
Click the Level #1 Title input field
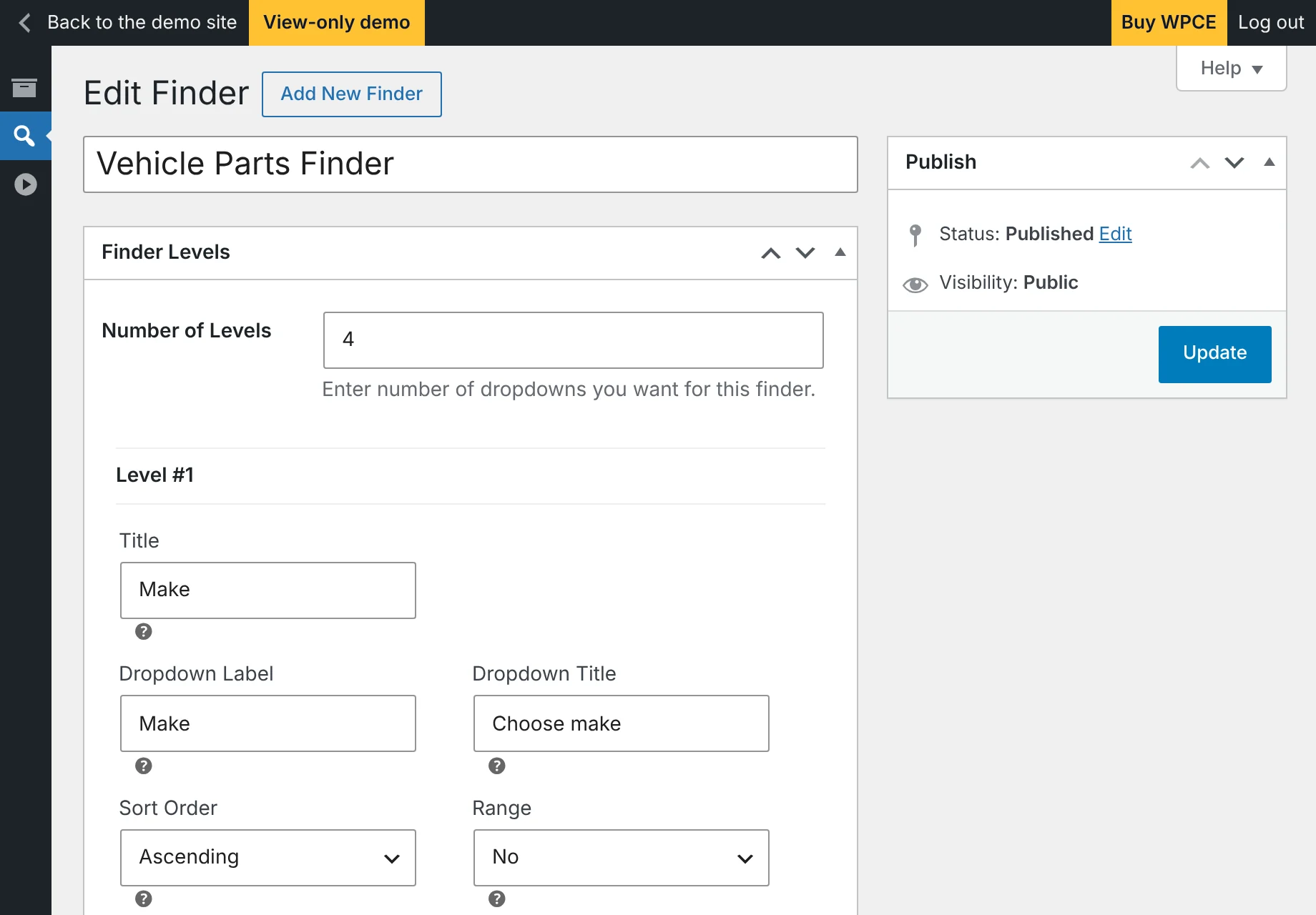268,590
